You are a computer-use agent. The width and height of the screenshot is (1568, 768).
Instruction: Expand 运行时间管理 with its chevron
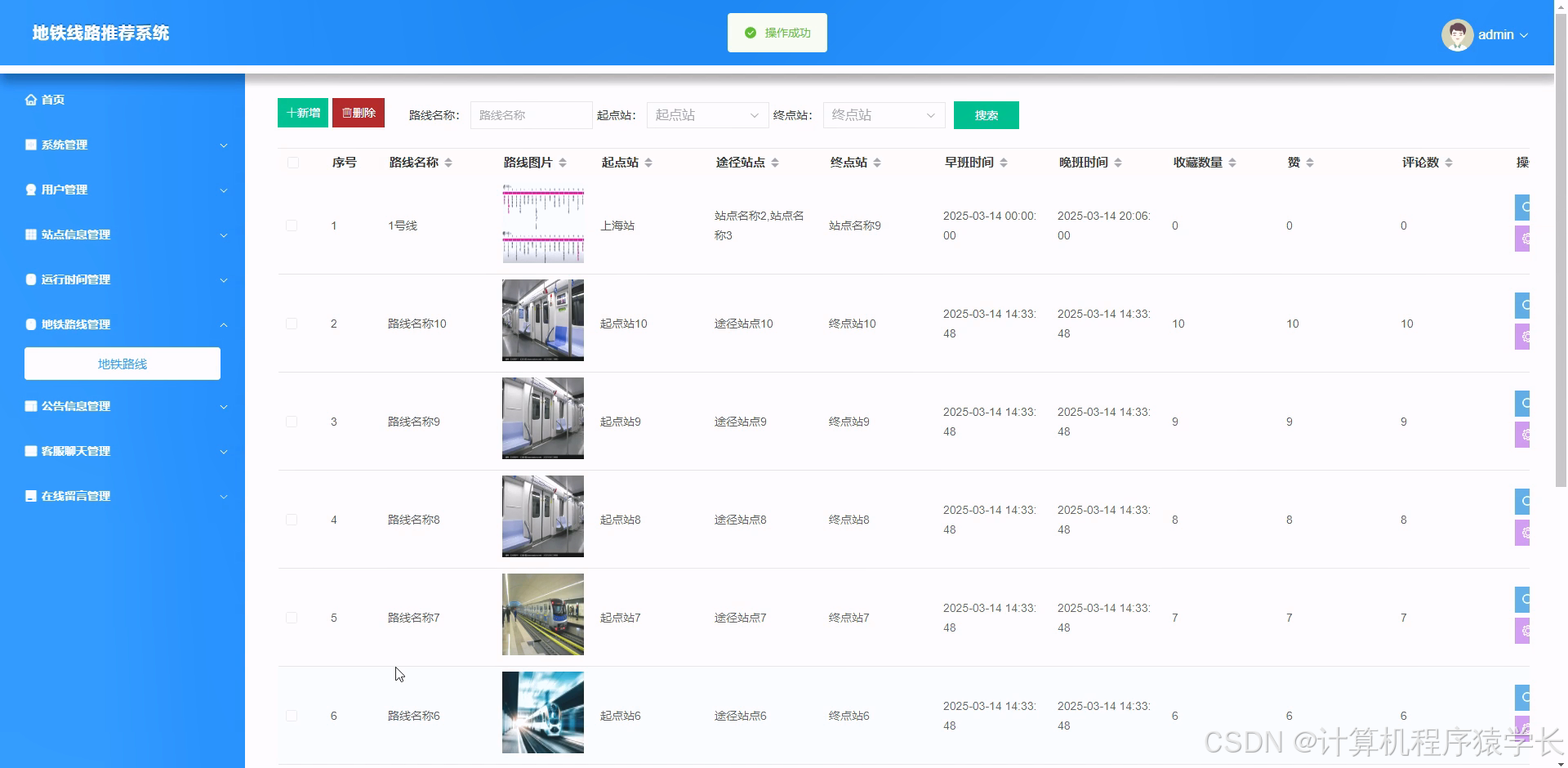click(x=224, y=280)
